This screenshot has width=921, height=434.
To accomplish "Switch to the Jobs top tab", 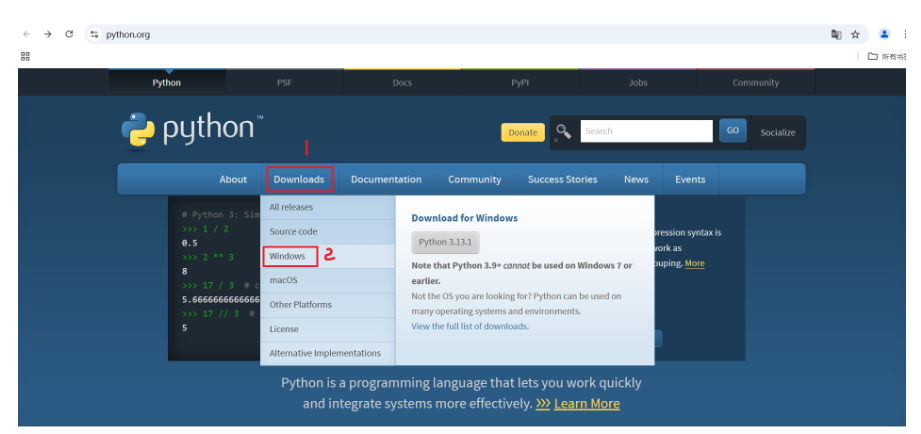I will point(638,83).
